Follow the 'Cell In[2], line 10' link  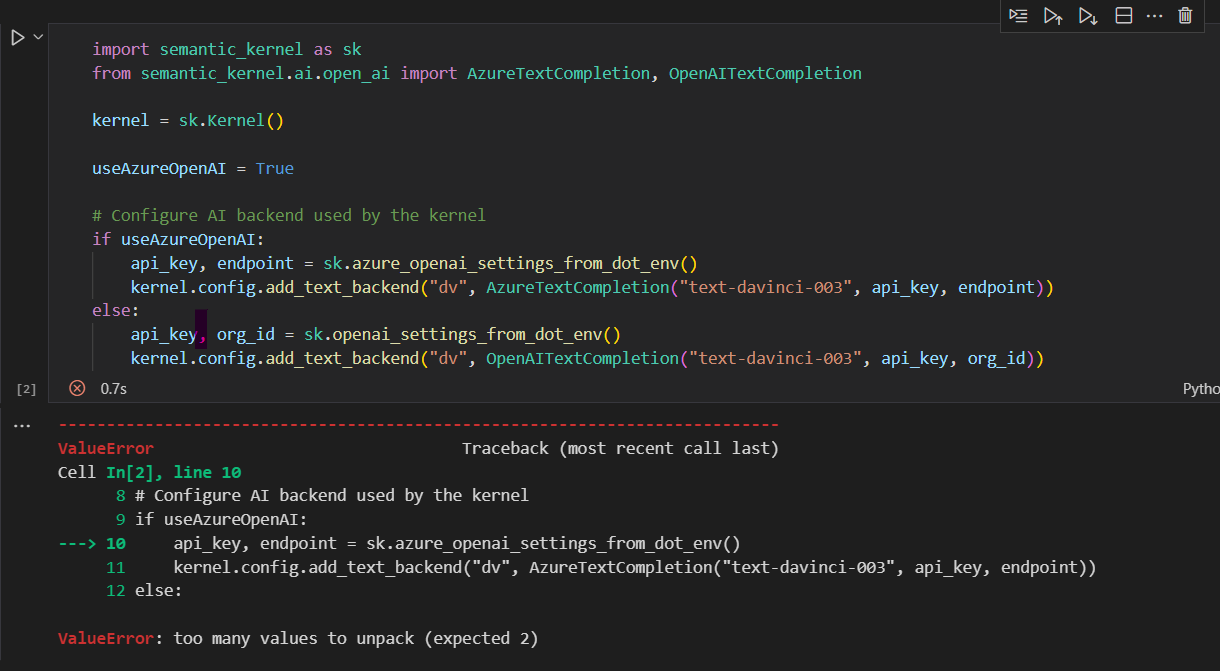(x=149, y=472)
